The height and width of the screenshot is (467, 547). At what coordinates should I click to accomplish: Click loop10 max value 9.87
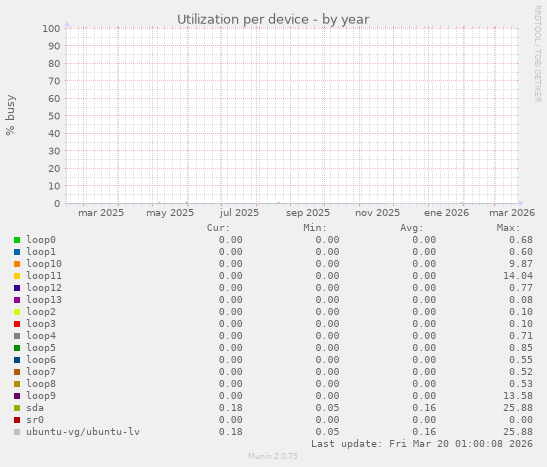tap(521, 264)
